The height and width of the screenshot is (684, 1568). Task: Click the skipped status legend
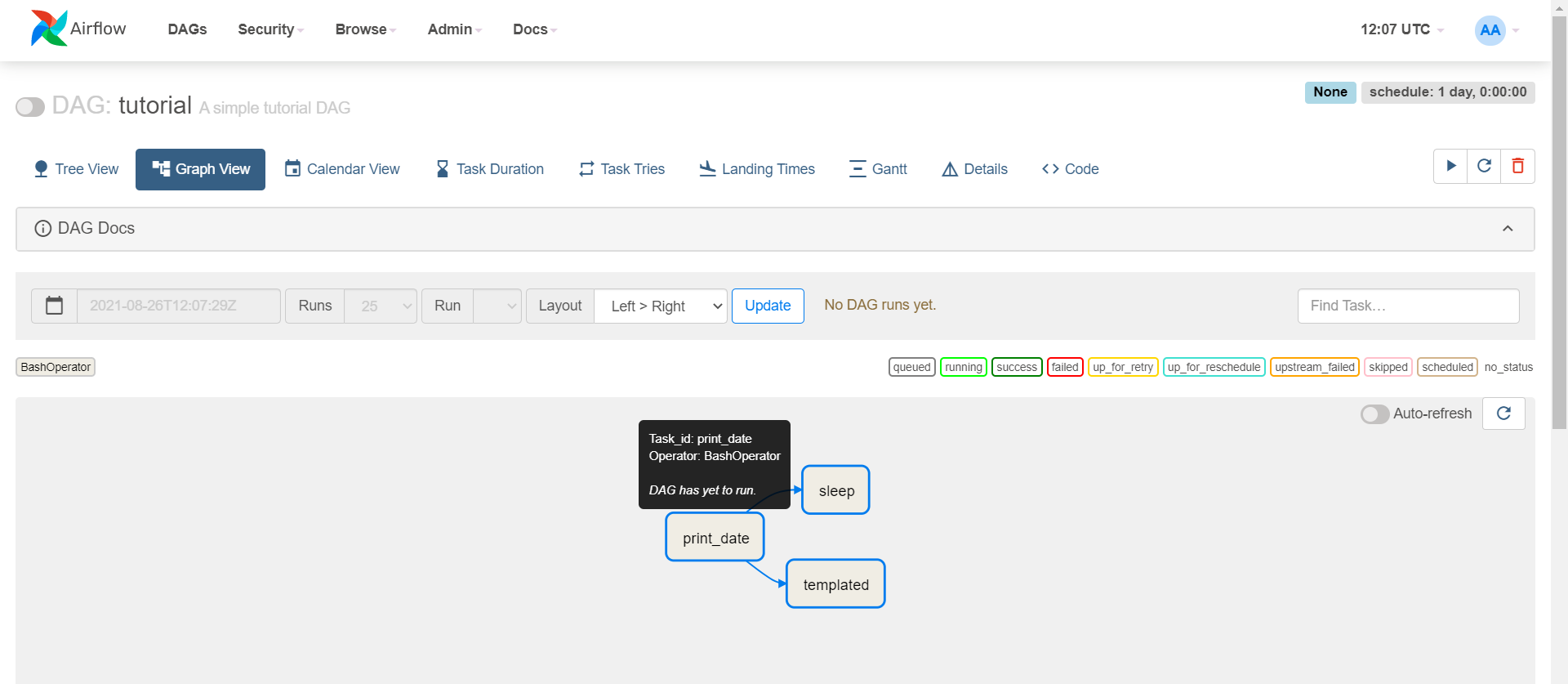(x=1388, y=367)
